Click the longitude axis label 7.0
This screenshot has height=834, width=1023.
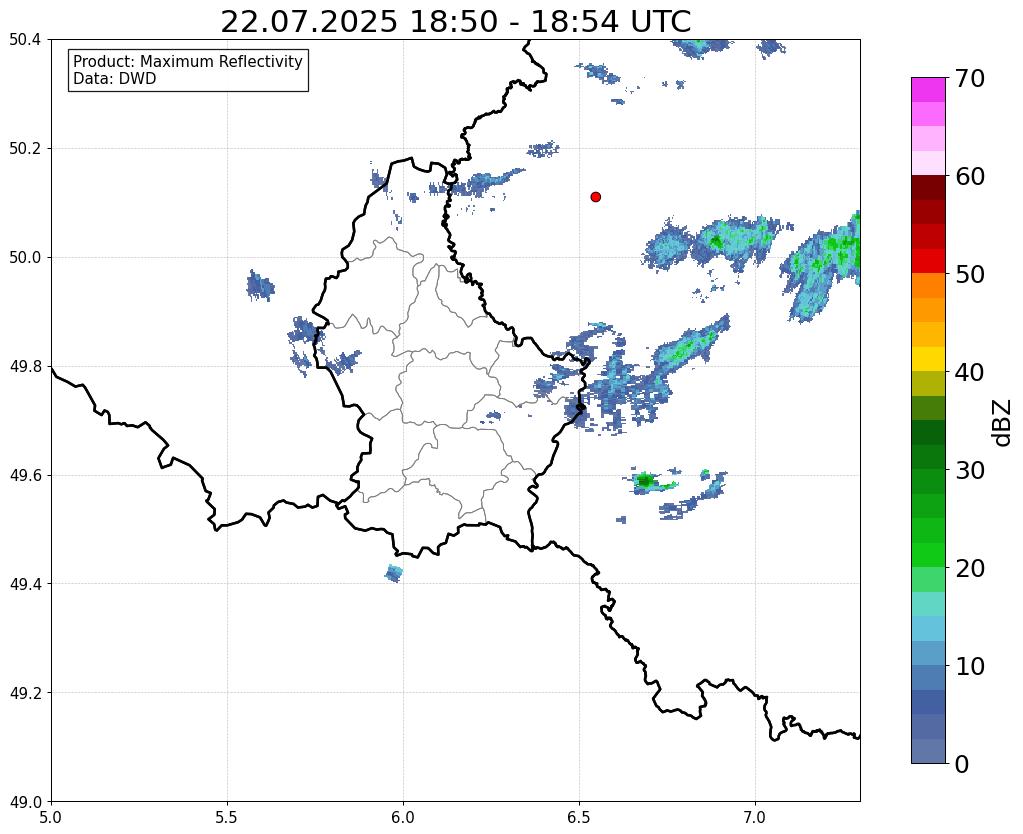[x=755, y=817]
